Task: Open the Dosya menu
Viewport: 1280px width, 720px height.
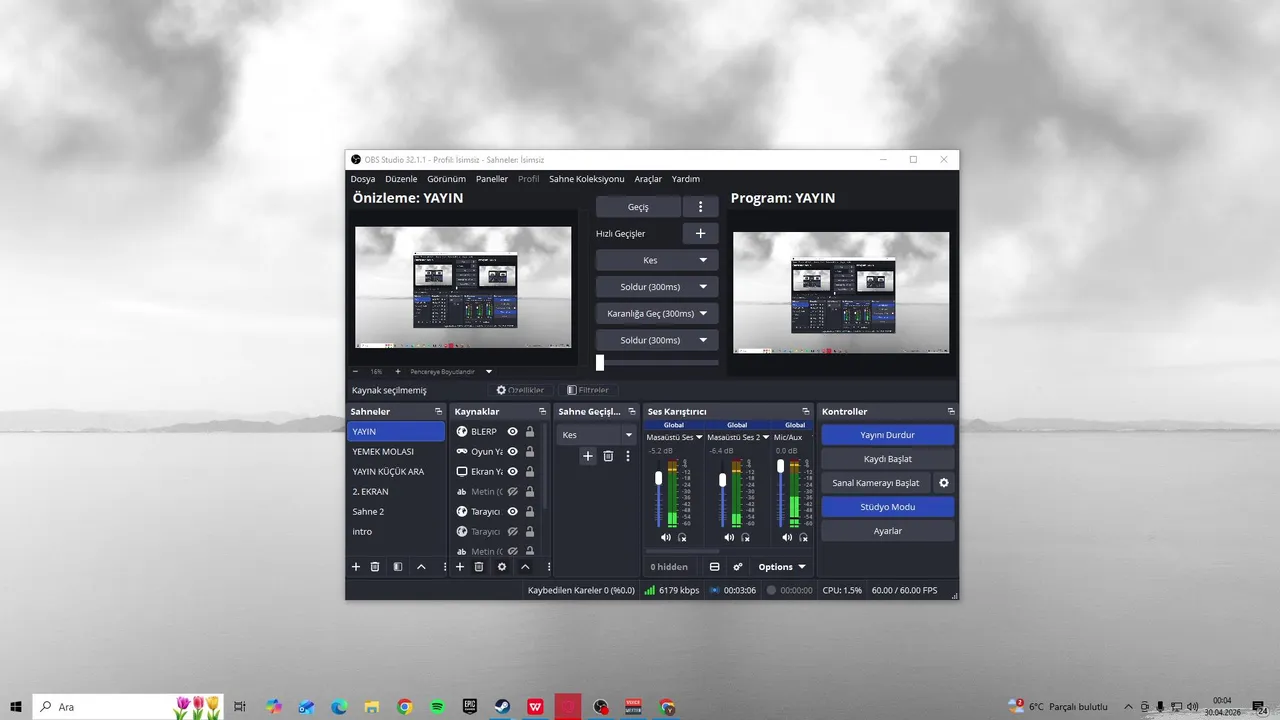Action: (363, 179)
